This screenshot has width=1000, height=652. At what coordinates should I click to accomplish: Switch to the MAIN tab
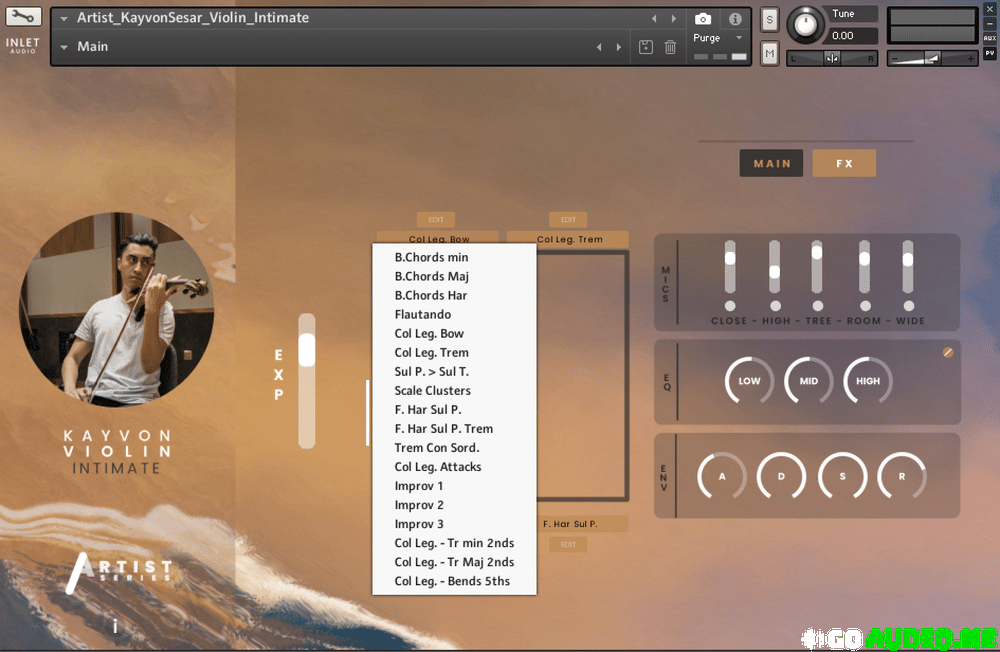tap(772, 163)
